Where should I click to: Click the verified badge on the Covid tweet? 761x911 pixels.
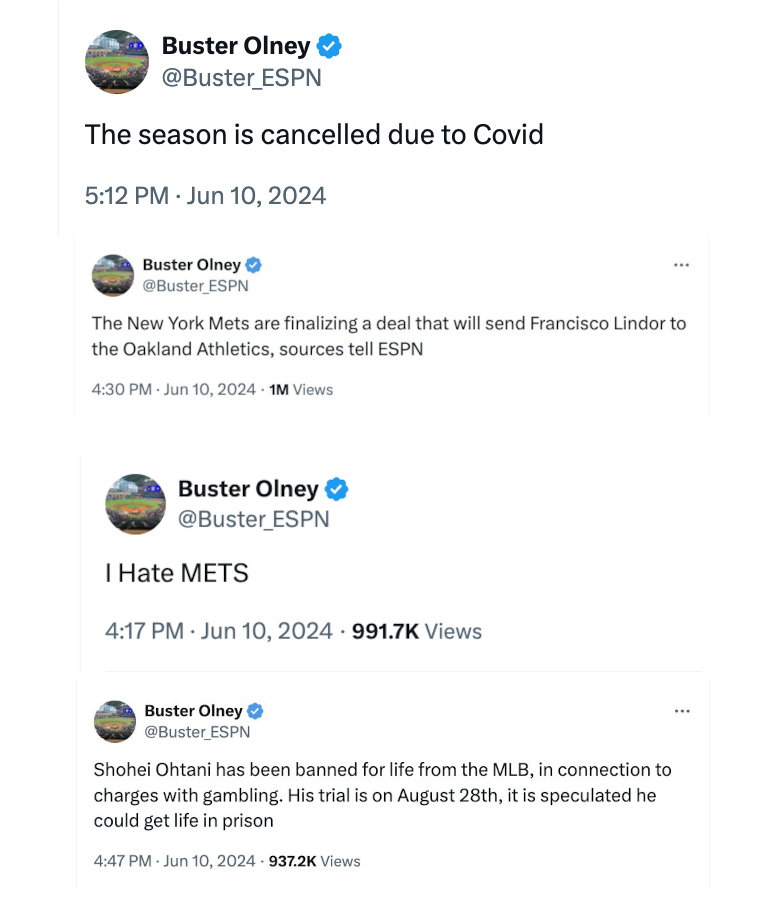(329, 46)
